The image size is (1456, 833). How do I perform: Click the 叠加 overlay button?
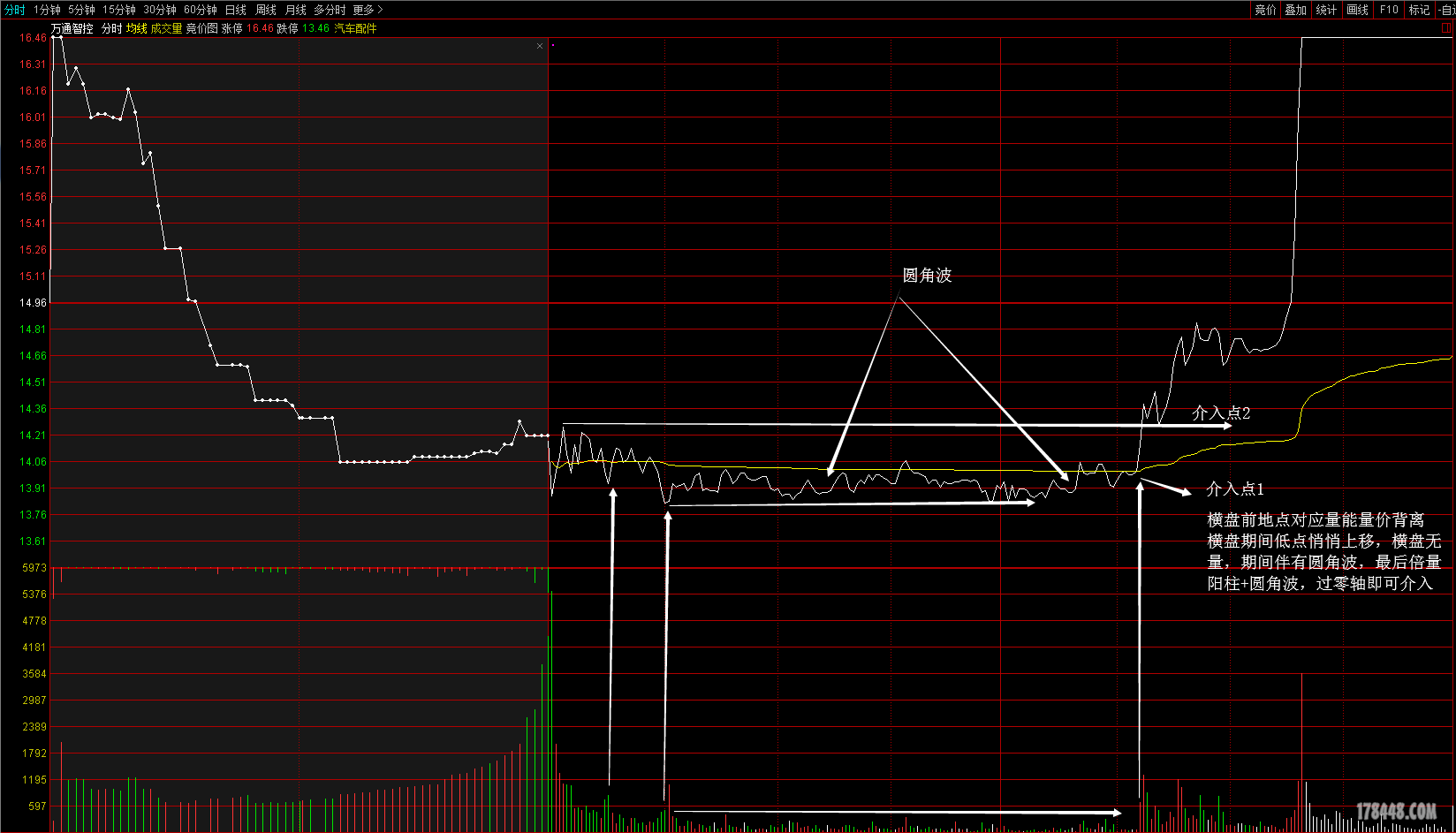(1295, 10)
